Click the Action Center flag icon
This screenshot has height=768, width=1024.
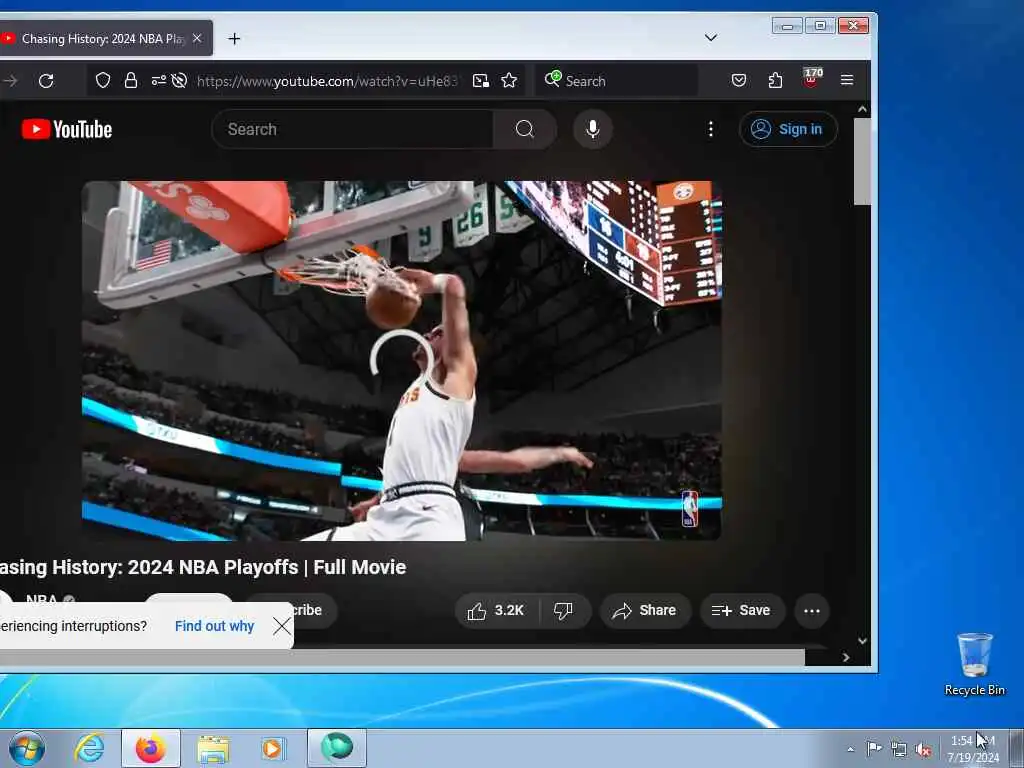(873, 748)
